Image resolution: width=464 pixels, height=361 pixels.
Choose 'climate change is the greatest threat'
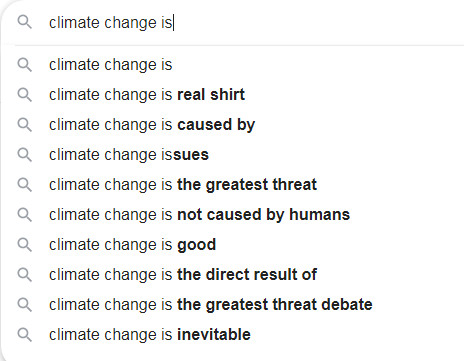click(233, 185)
